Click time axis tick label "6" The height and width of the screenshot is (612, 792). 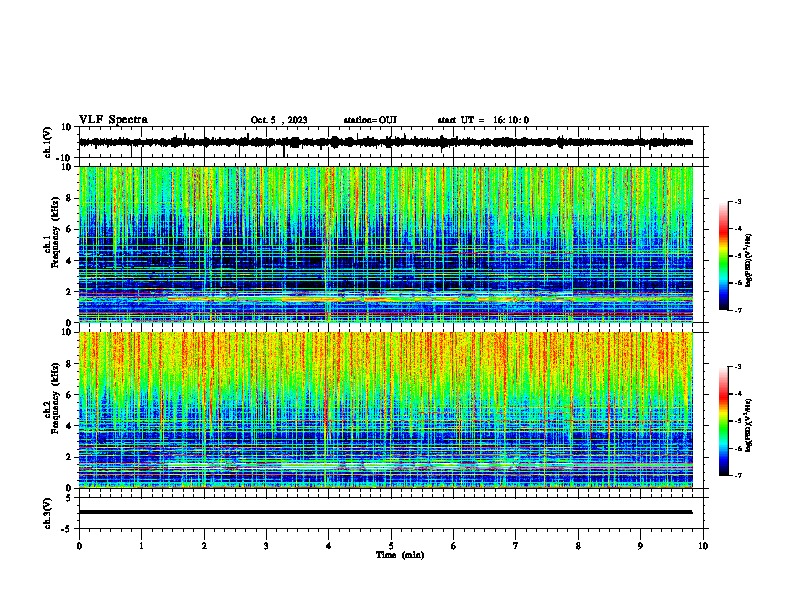pyautogui.click(x=453, y=546)
